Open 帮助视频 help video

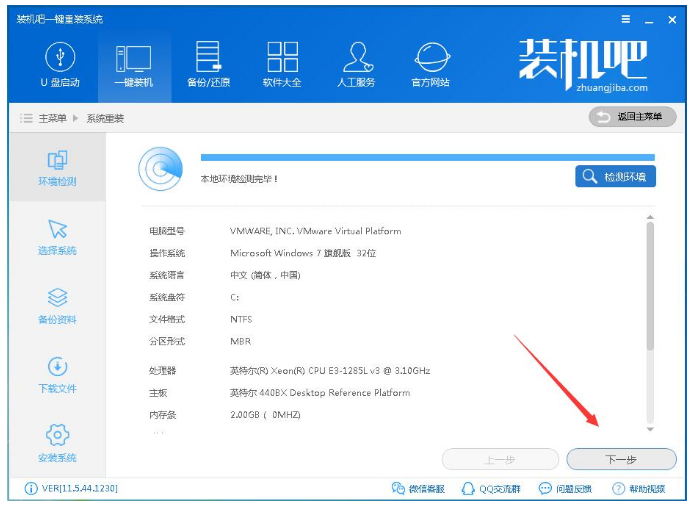(x=639, y=488)
